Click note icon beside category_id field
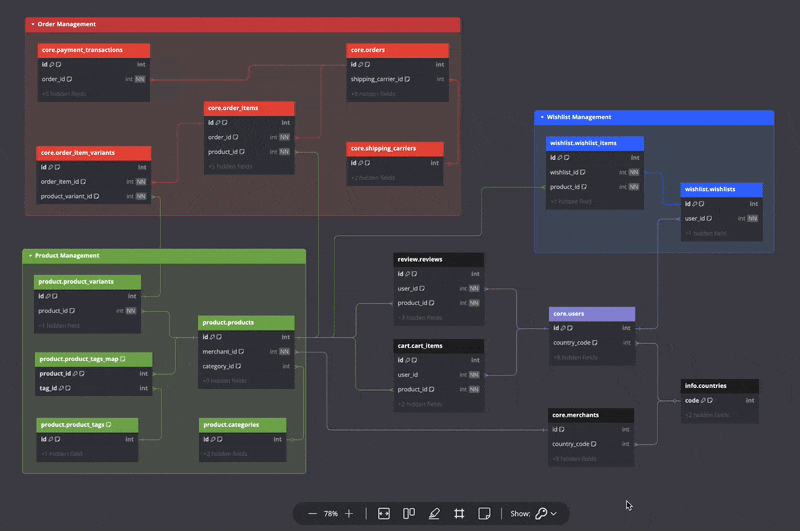 pos(238,366)
